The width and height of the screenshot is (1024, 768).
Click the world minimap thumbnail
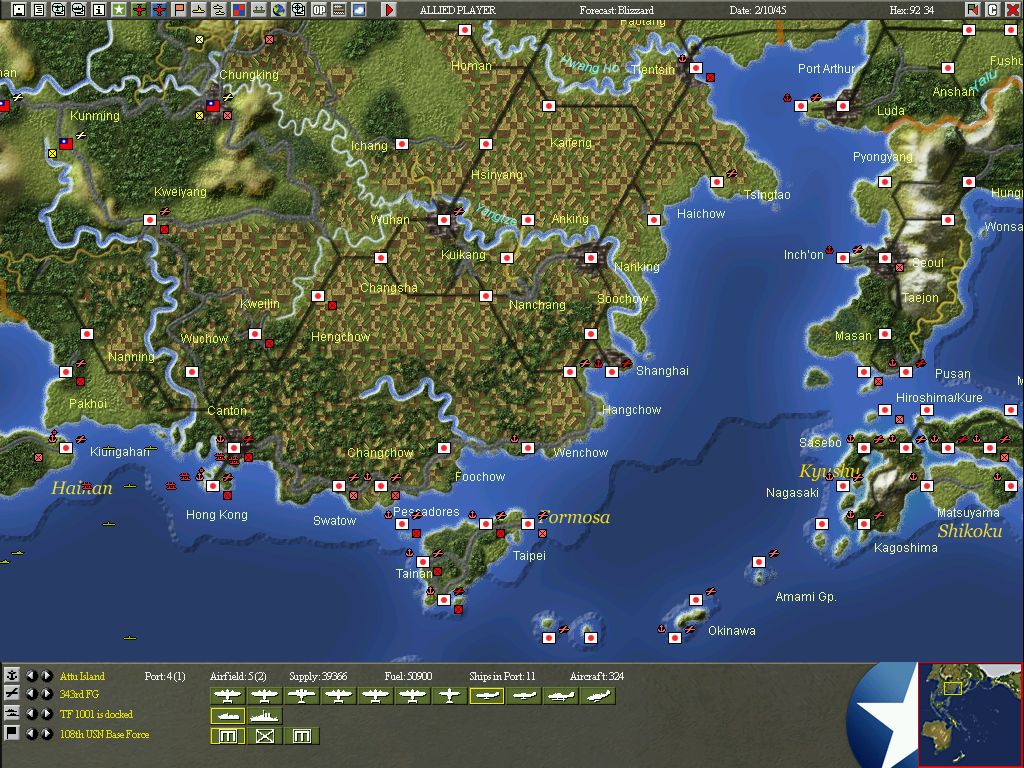970,714
